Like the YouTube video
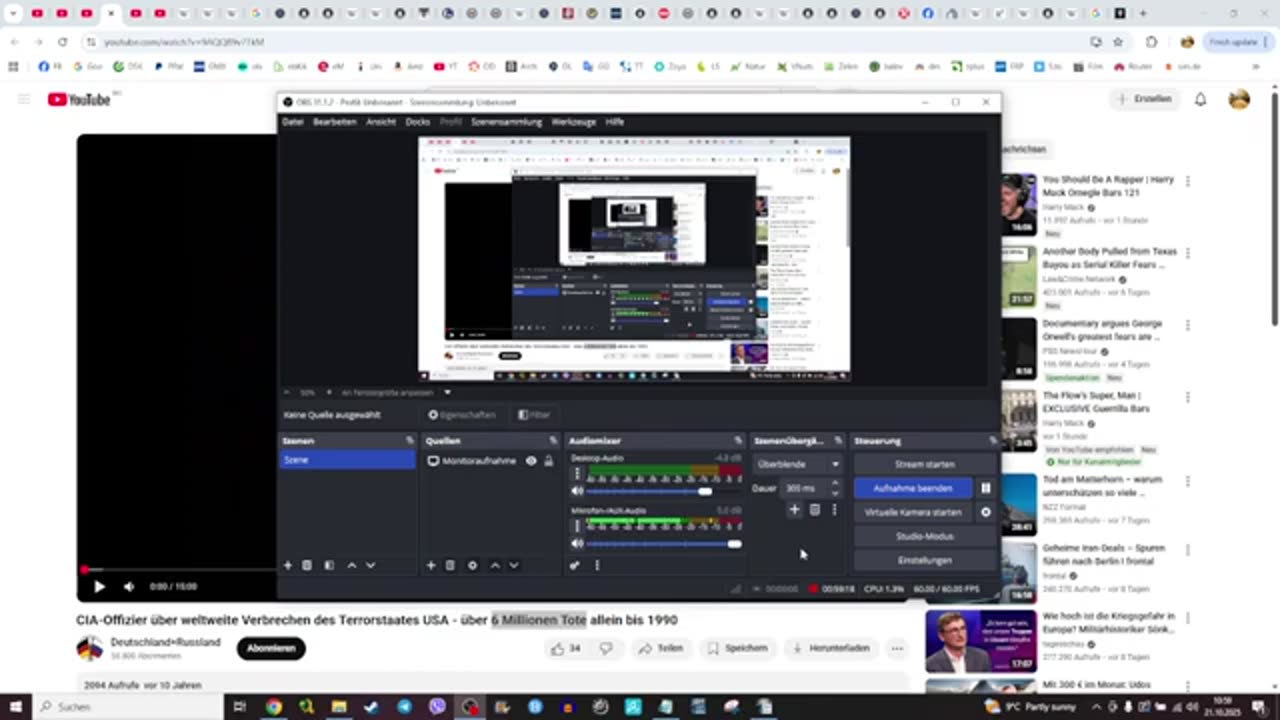The image size is (1280, 720). pyautogui.click(x=565, y=648)
